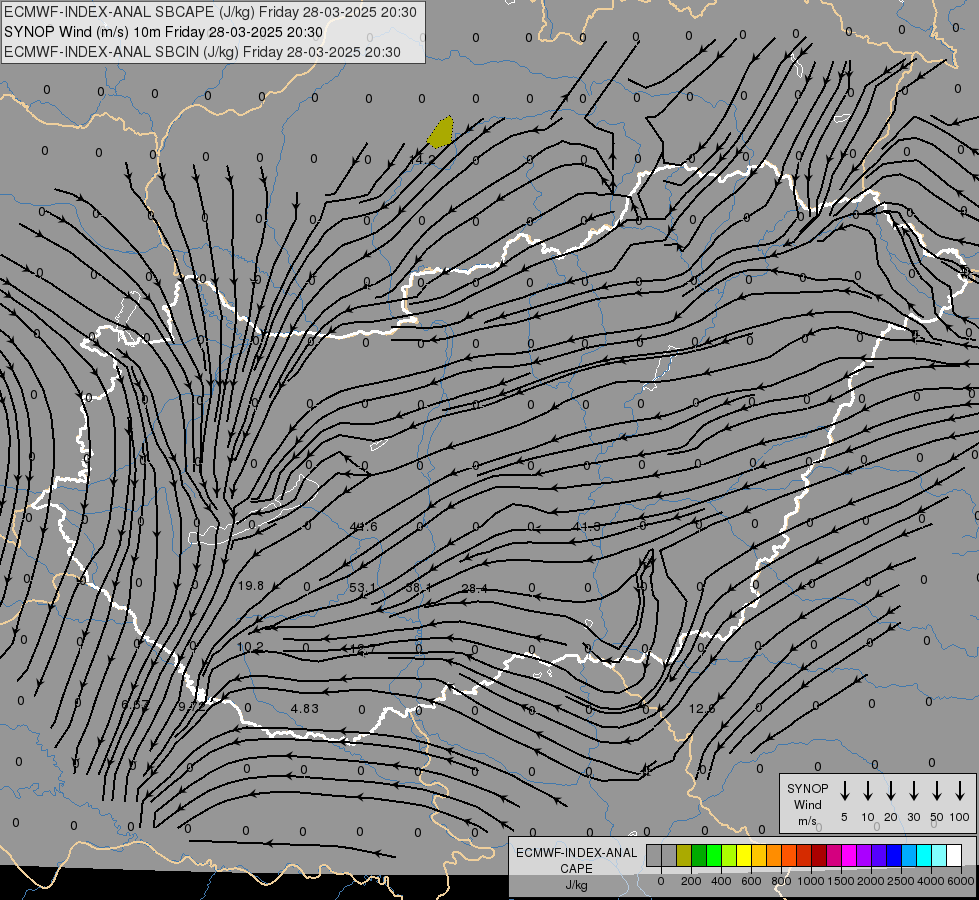Select the olive CAPE patch on the map
This screenshot has height=900, width=979.
tap(441, 132)
